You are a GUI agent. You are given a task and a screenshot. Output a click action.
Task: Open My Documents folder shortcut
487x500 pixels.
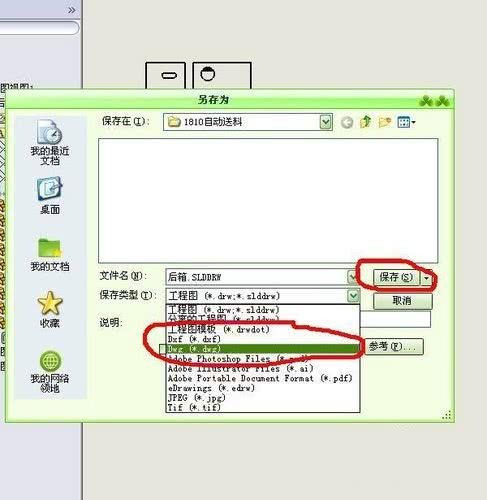pyautogui.click(x=50, y=255)
